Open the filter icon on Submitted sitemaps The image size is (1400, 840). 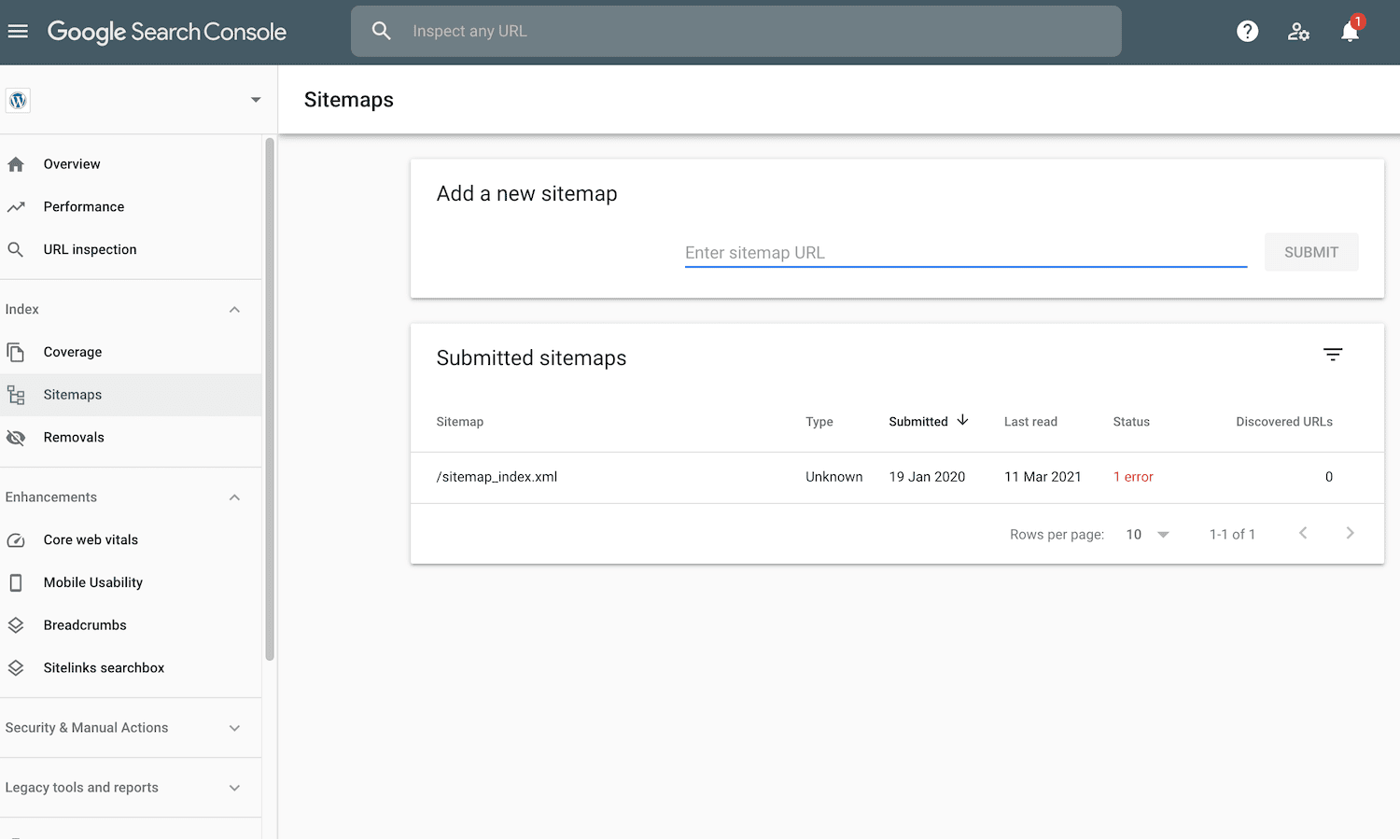tap(1332, 355)
